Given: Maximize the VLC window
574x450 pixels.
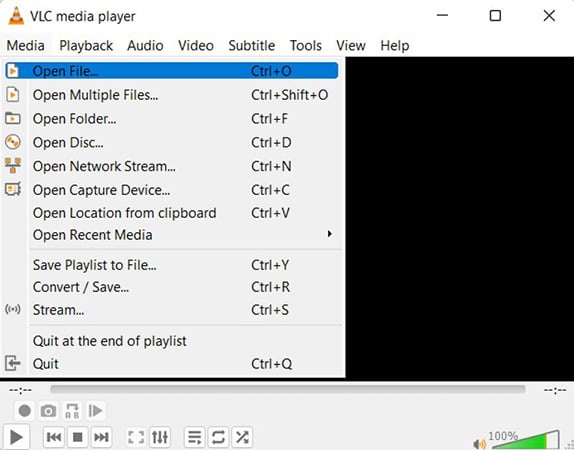Looking at the screenshot, I should click(x=495, y=16).
